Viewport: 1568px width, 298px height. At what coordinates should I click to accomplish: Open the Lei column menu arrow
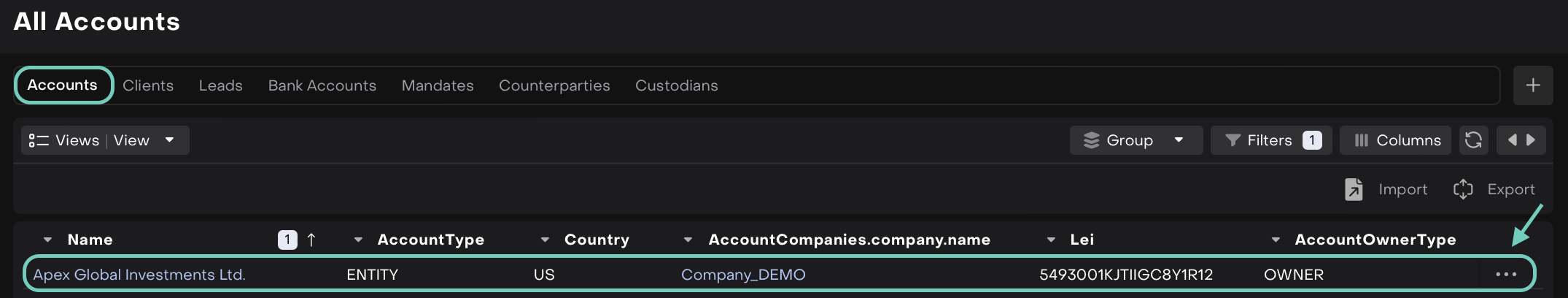tap(1051, 240)
